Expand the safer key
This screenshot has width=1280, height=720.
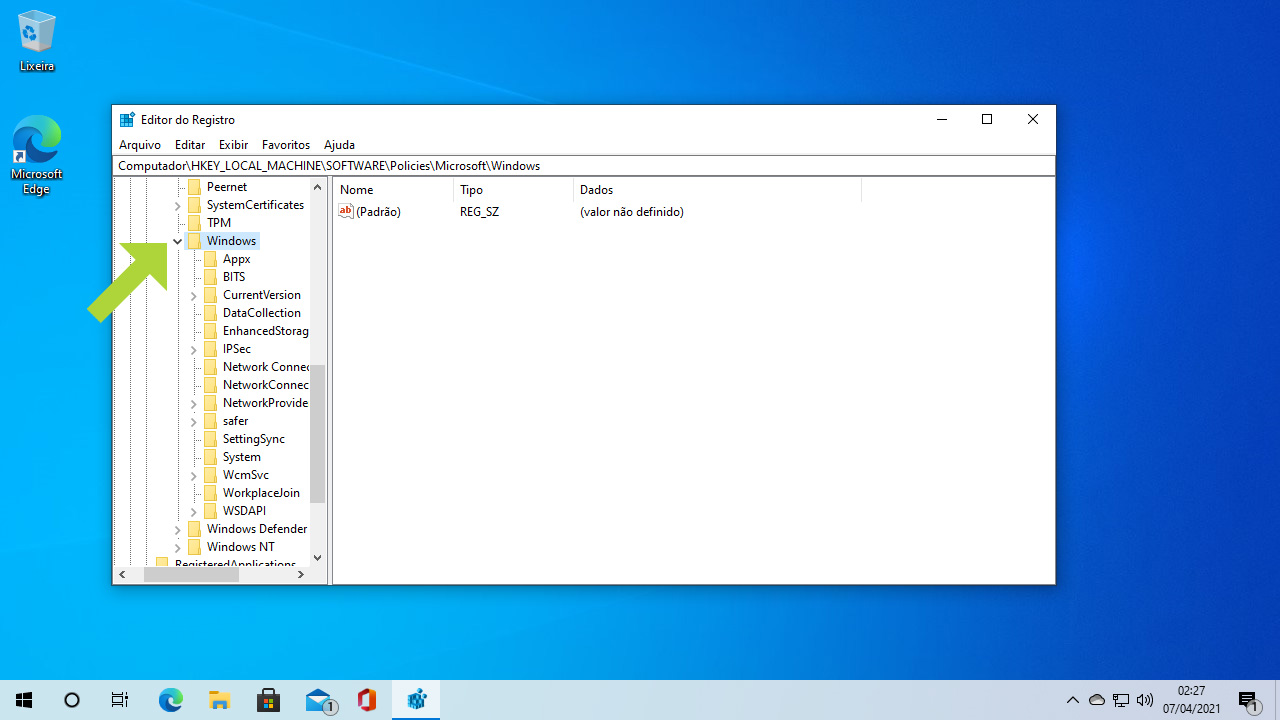[194, 421]
